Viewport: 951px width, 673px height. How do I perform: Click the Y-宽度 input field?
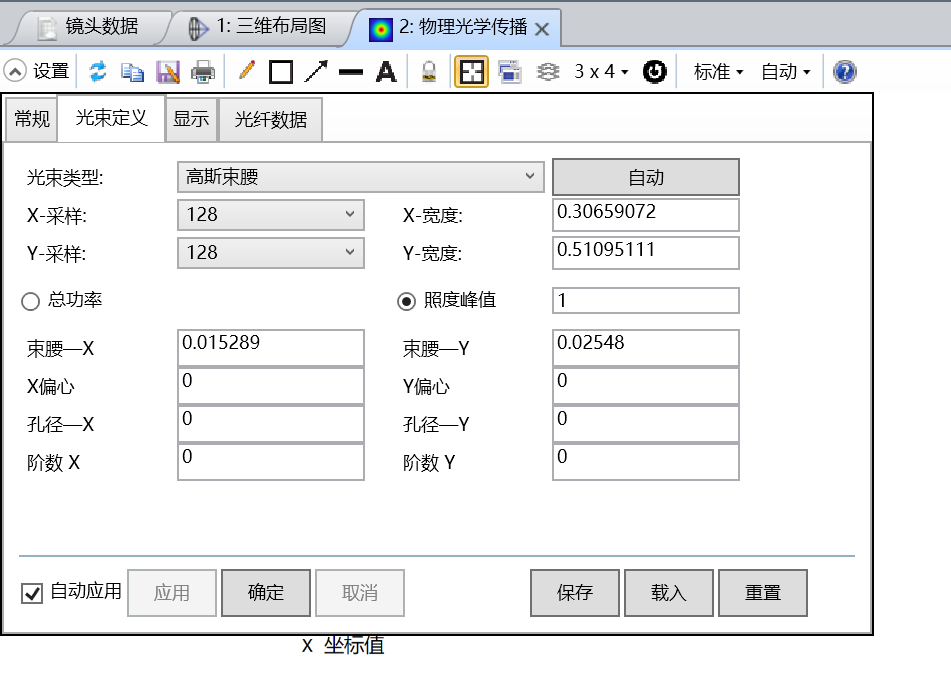click(x=645, y=252)
